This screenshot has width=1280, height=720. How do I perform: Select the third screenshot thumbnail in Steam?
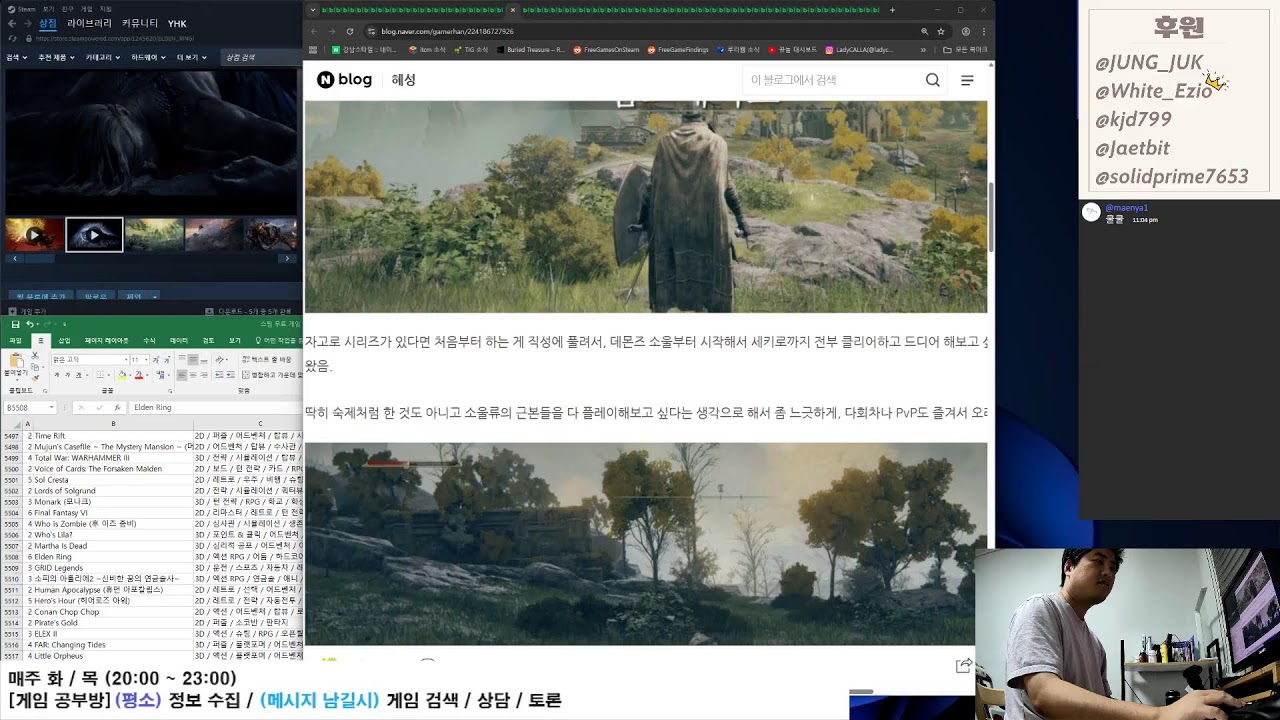coord(154,235)
